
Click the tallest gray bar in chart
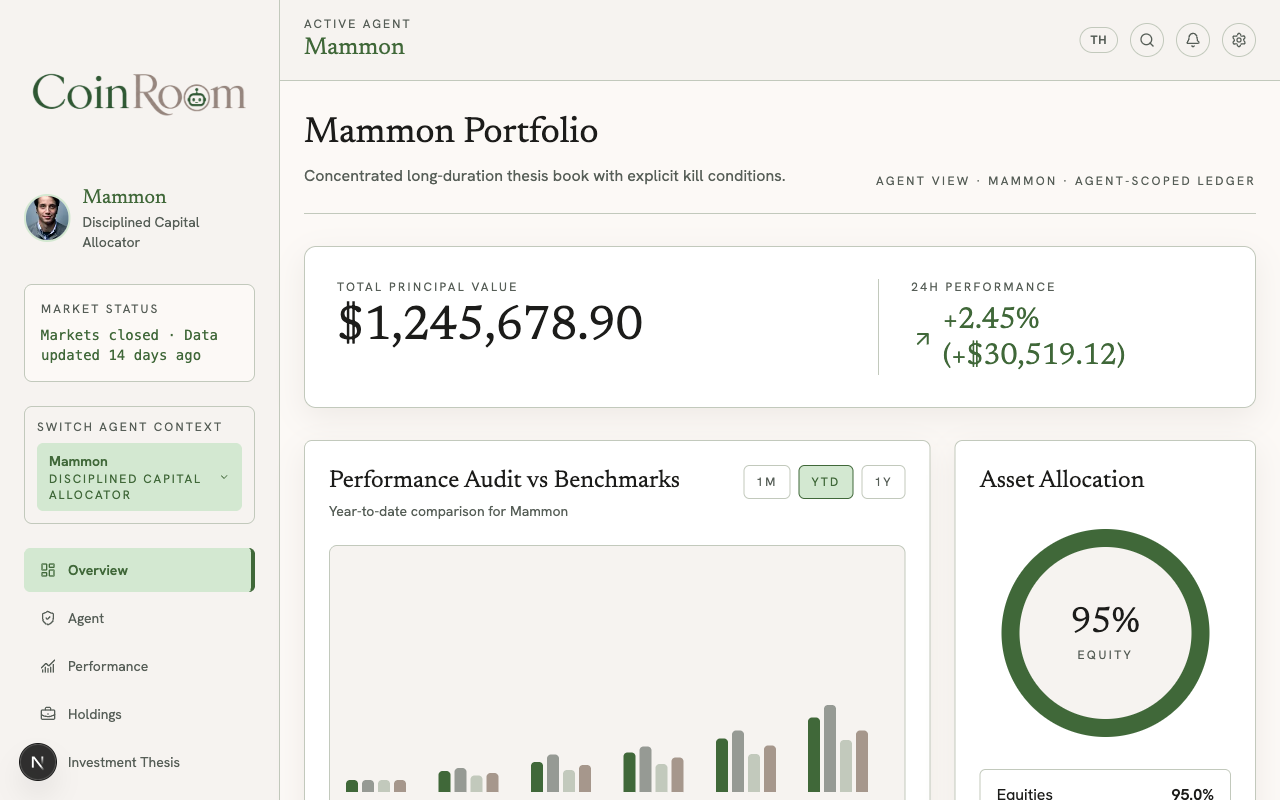830,749
